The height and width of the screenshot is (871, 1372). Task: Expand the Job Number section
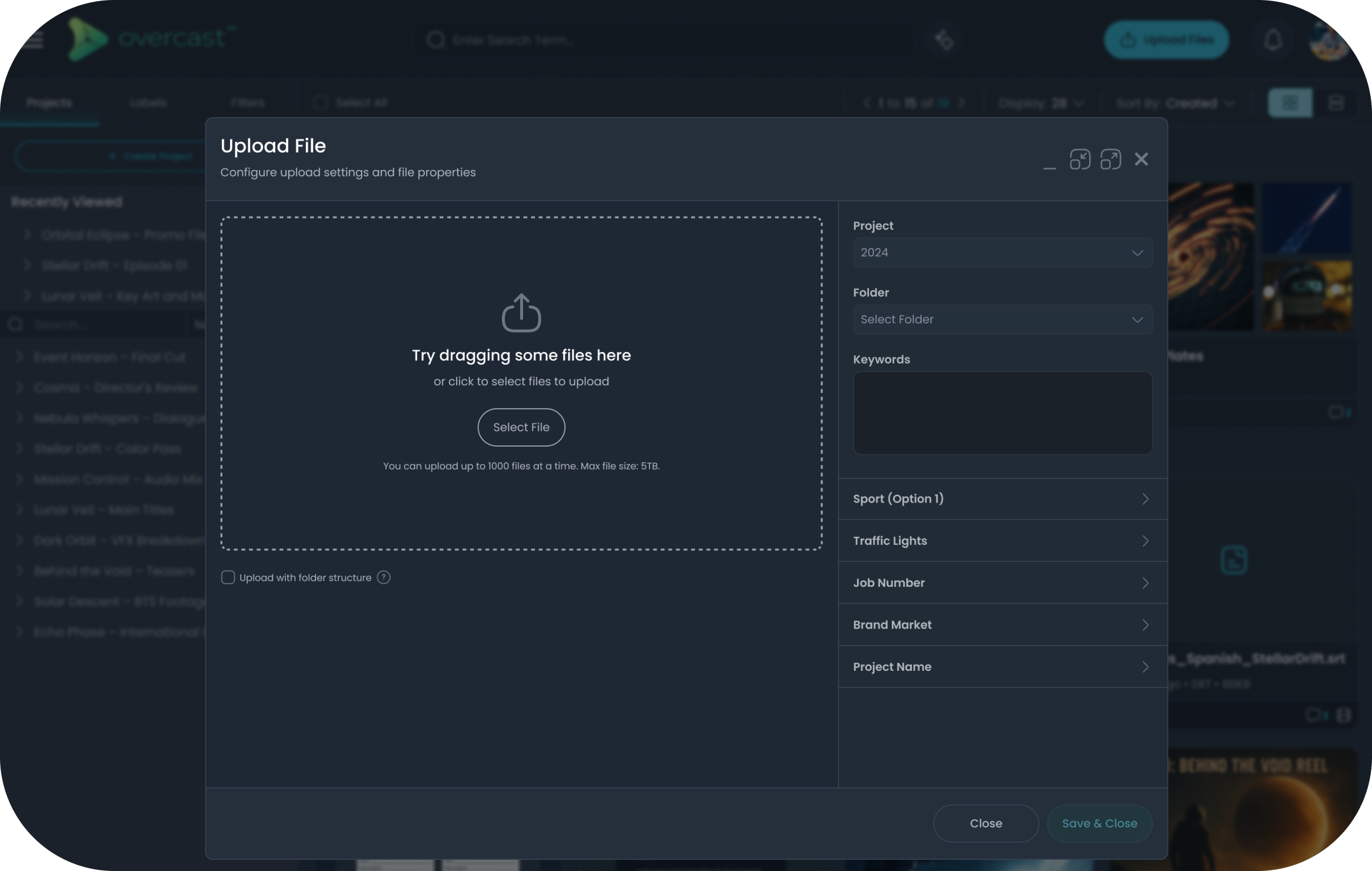tap(1002, 583)
